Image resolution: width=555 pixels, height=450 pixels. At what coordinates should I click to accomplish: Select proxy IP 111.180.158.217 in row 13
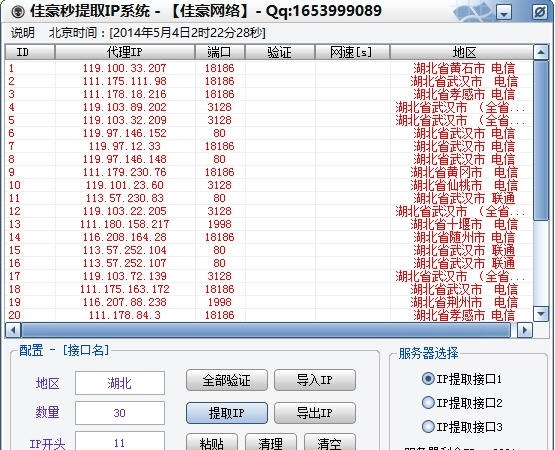[125, 224]
